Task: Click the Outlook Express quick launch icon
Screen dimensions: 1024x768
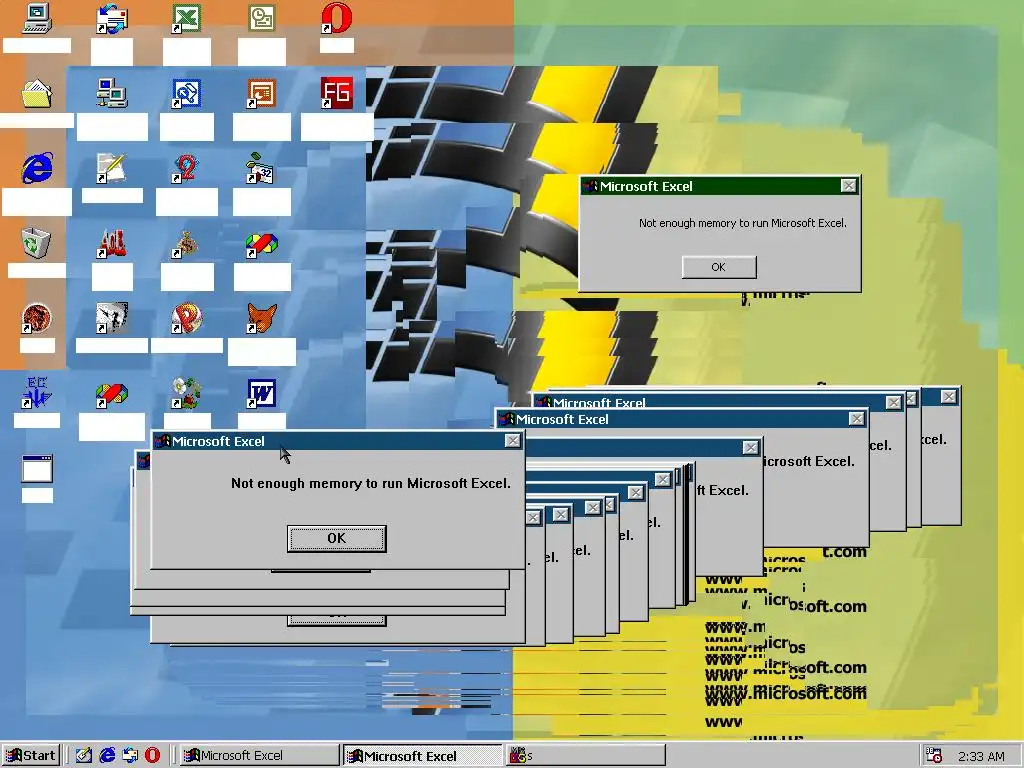Action: (x=130, y=756)
